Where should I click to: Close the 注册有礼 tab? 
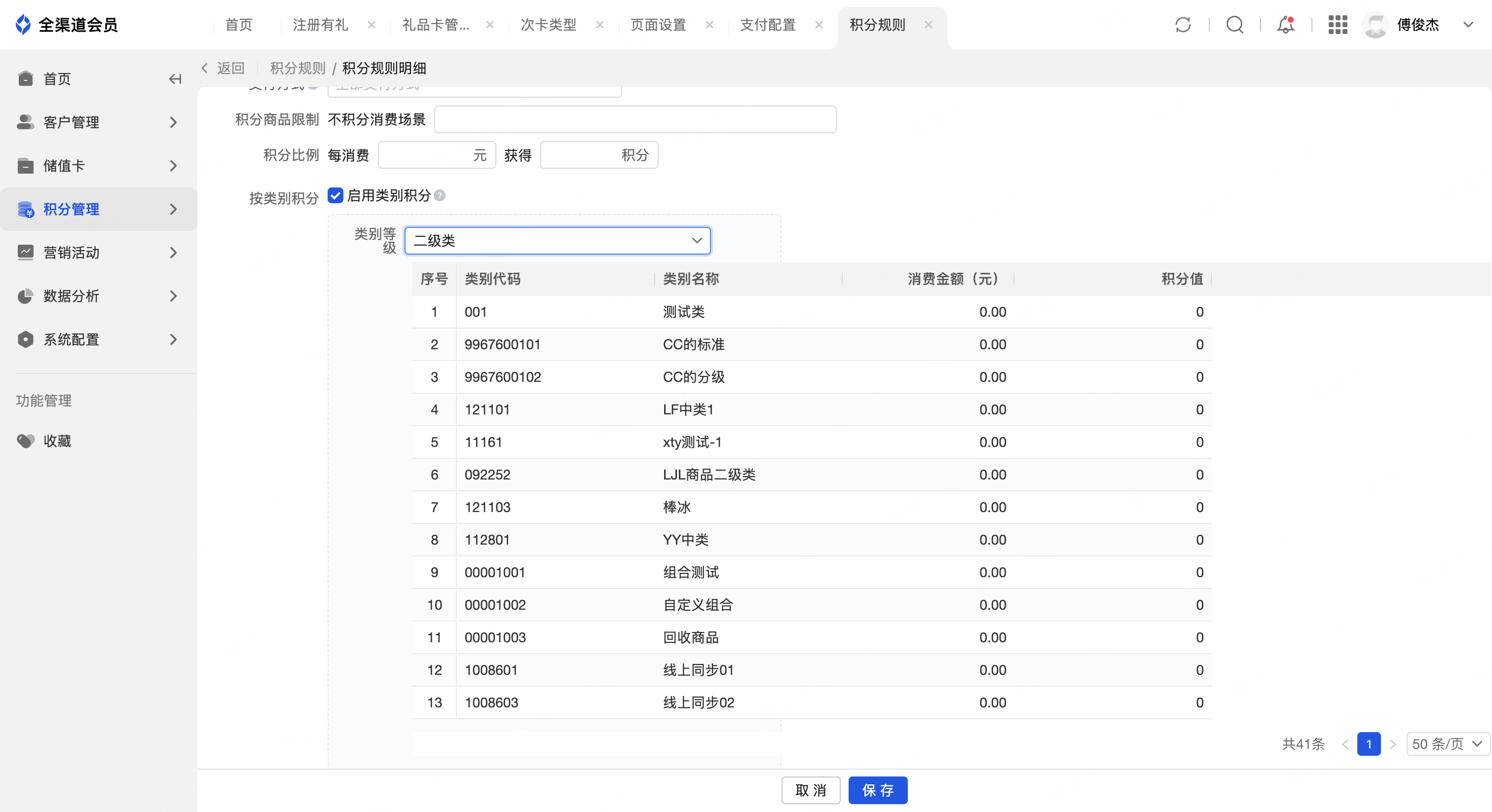372,25
